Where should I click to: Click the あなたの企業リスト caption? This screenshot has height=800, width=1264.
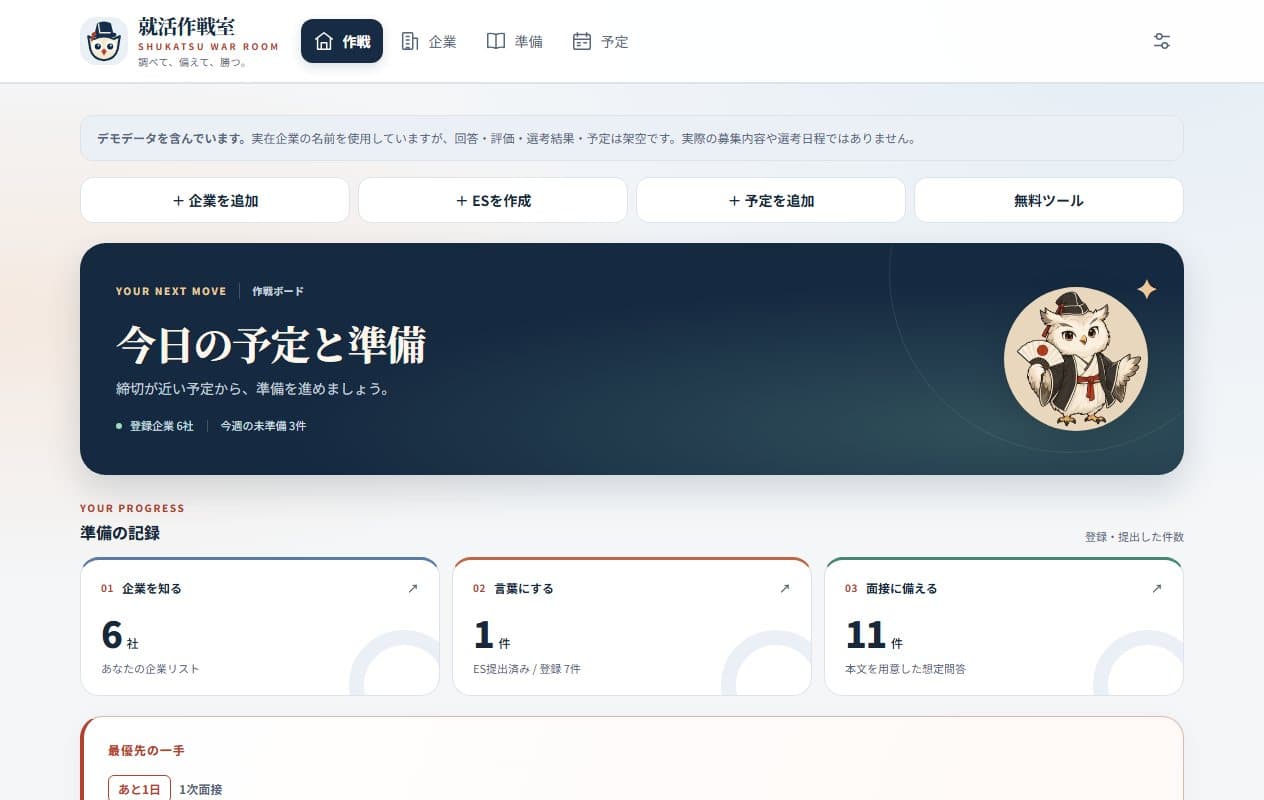pyautogui.click(x=150, y=669)
